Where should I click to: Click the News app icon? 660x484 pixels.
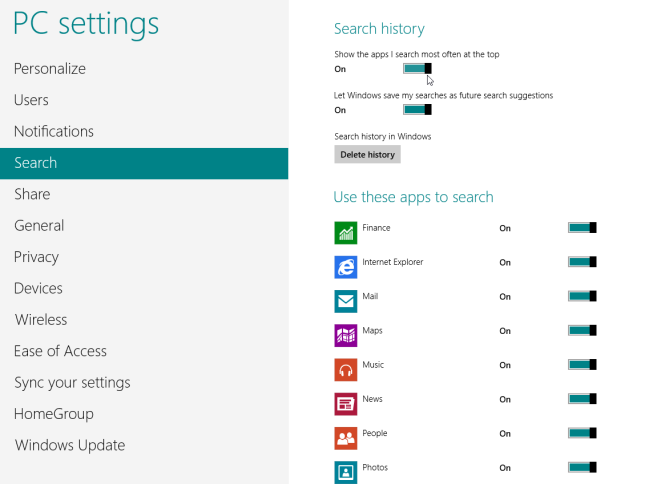point(346,404)
